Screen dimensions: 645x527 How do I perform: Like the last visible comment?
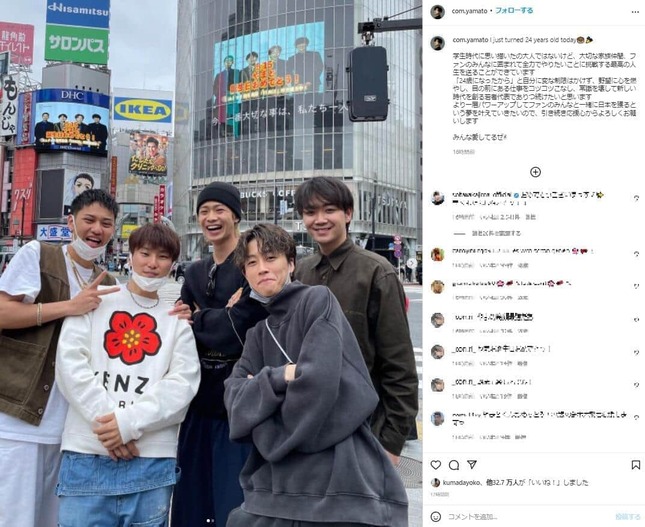coord(636,419)
